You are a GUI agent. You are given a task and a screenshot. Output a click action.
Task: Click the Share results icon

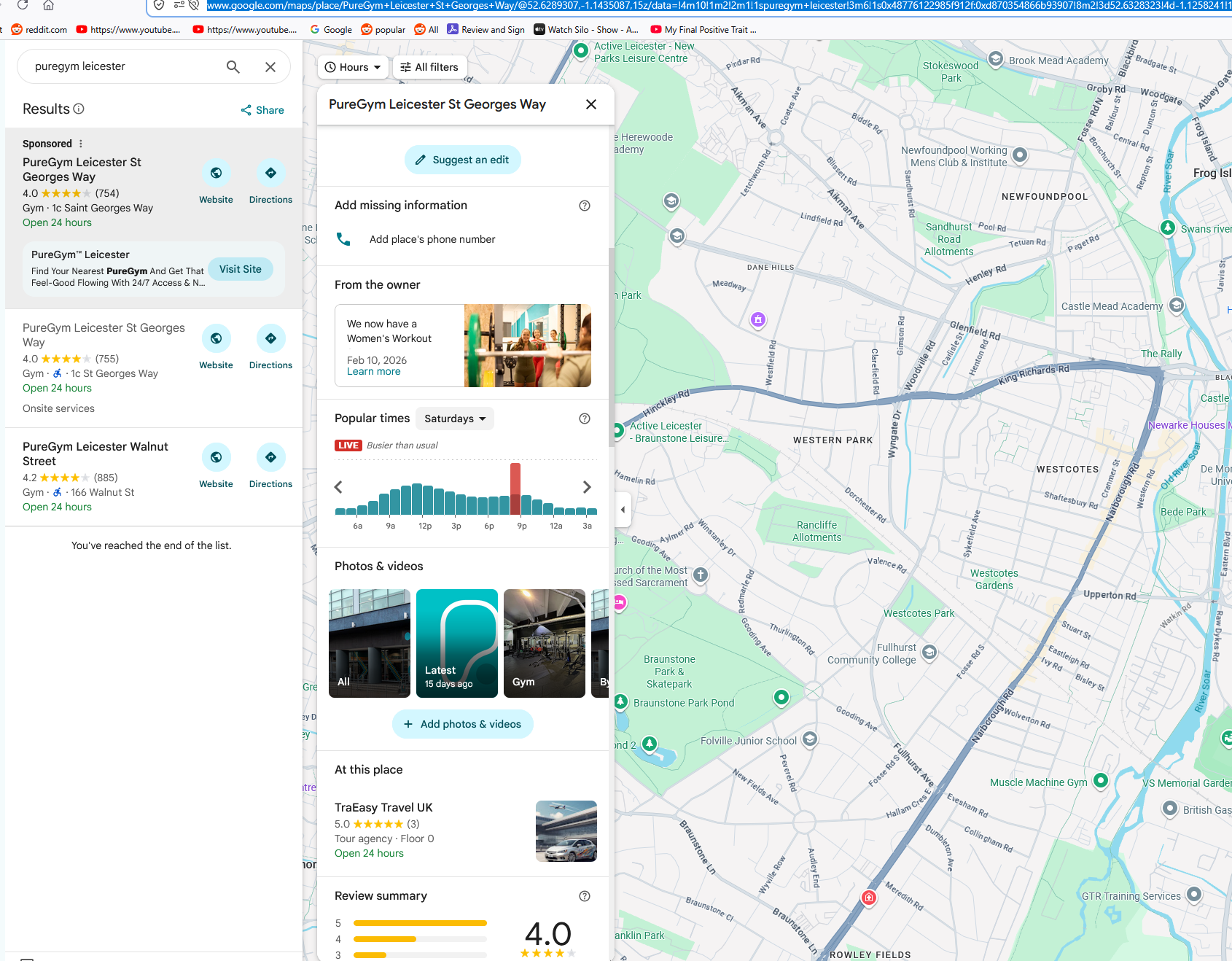tap(246, 110)
